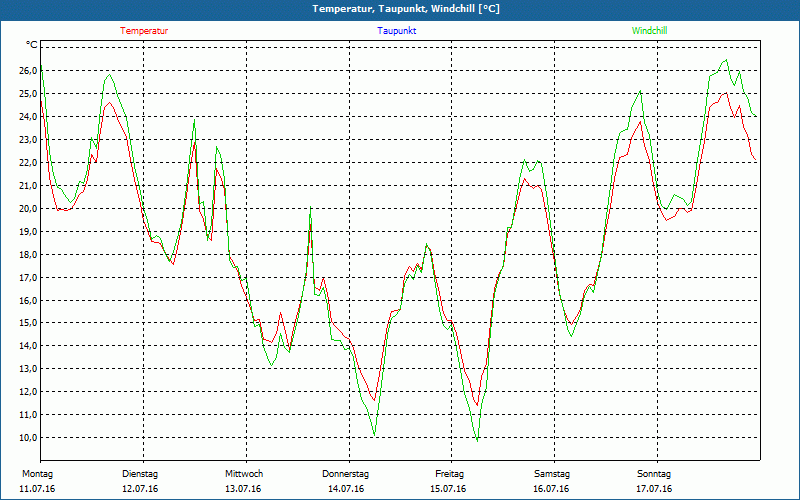
Task: Click the 15,0 y-axis value
Action: pos(29,322)
